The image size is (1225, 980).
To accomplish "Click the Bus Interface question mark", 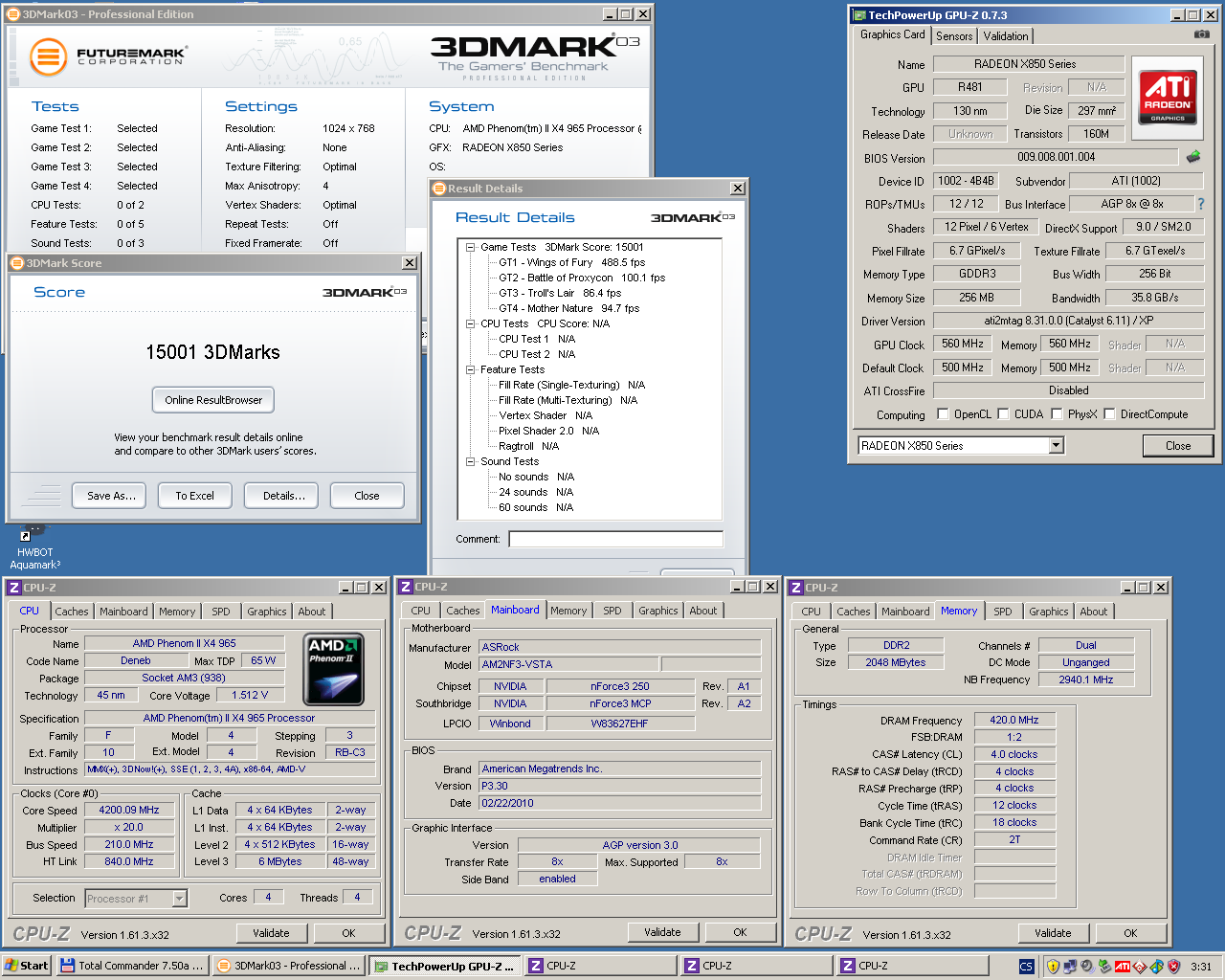I will tap(1200, 204).
